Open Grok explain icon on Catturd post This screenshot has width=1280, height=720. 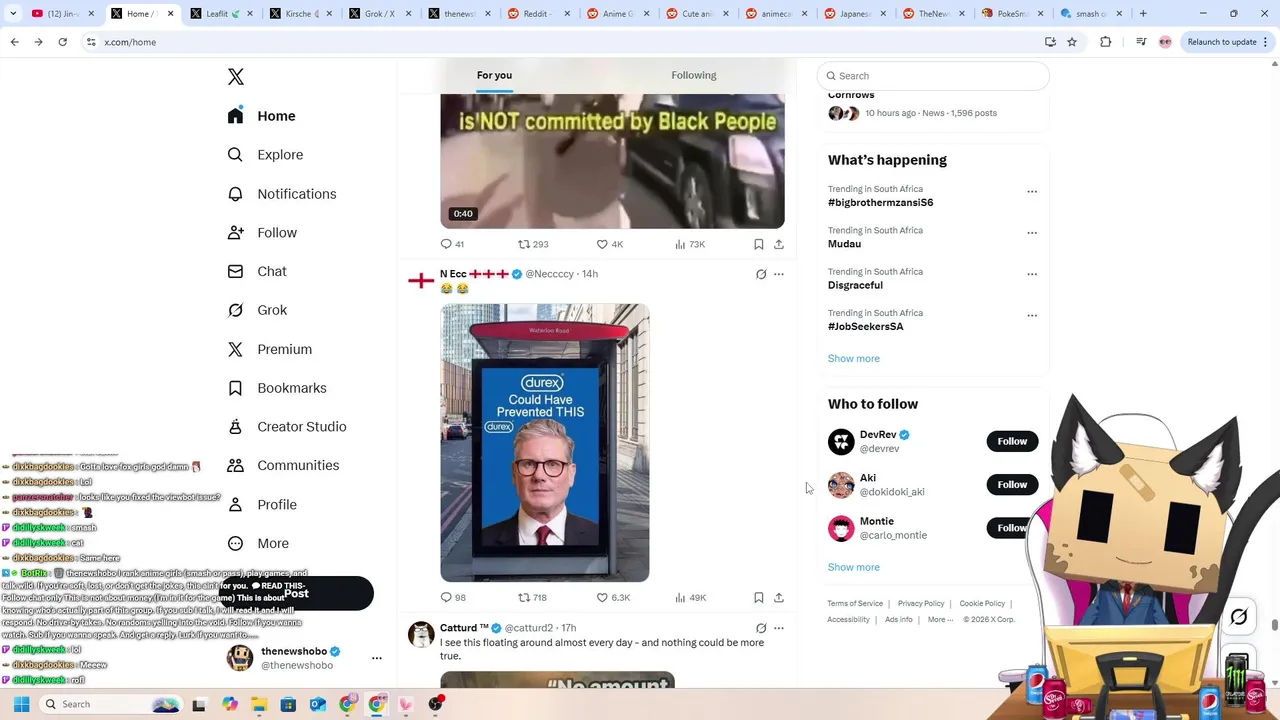[x=761, y=628]
